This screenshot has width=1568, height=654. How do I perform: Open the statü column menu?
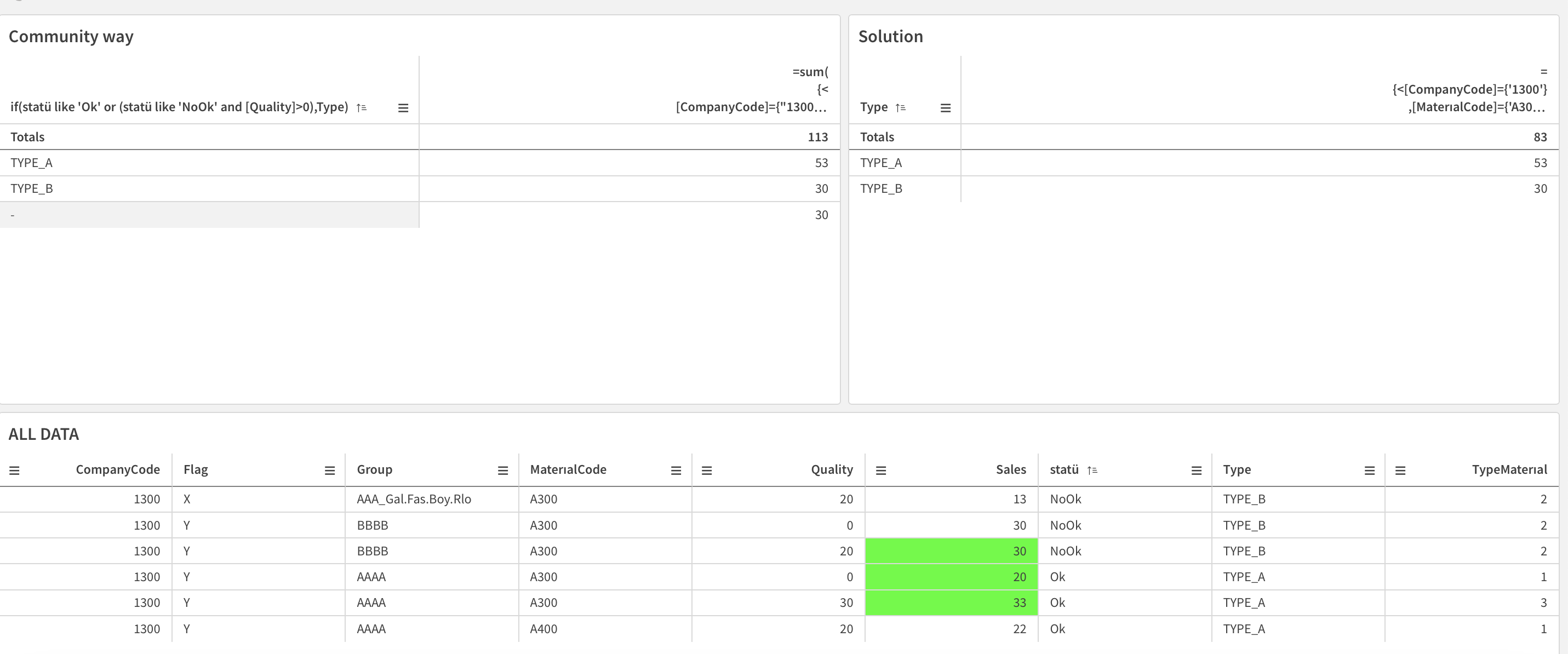[x=1196, y=469]
